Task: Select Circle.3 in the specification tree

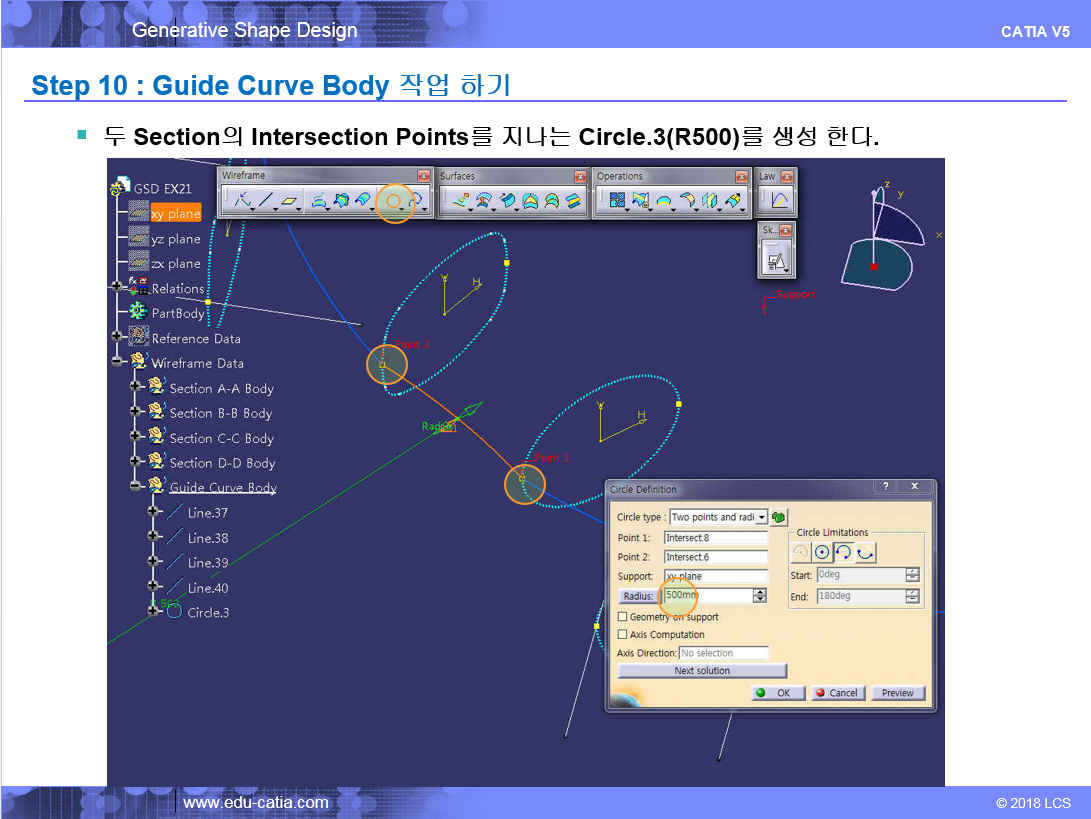Action: tap(207, 612)
